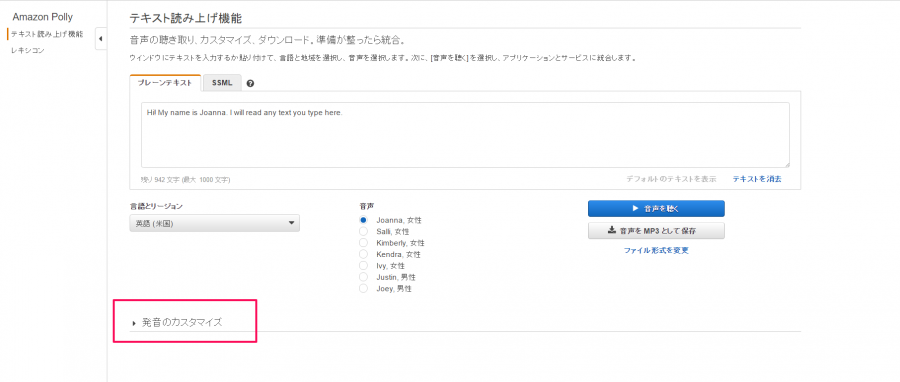Switch to the SSML tab

tap(222, 83)
